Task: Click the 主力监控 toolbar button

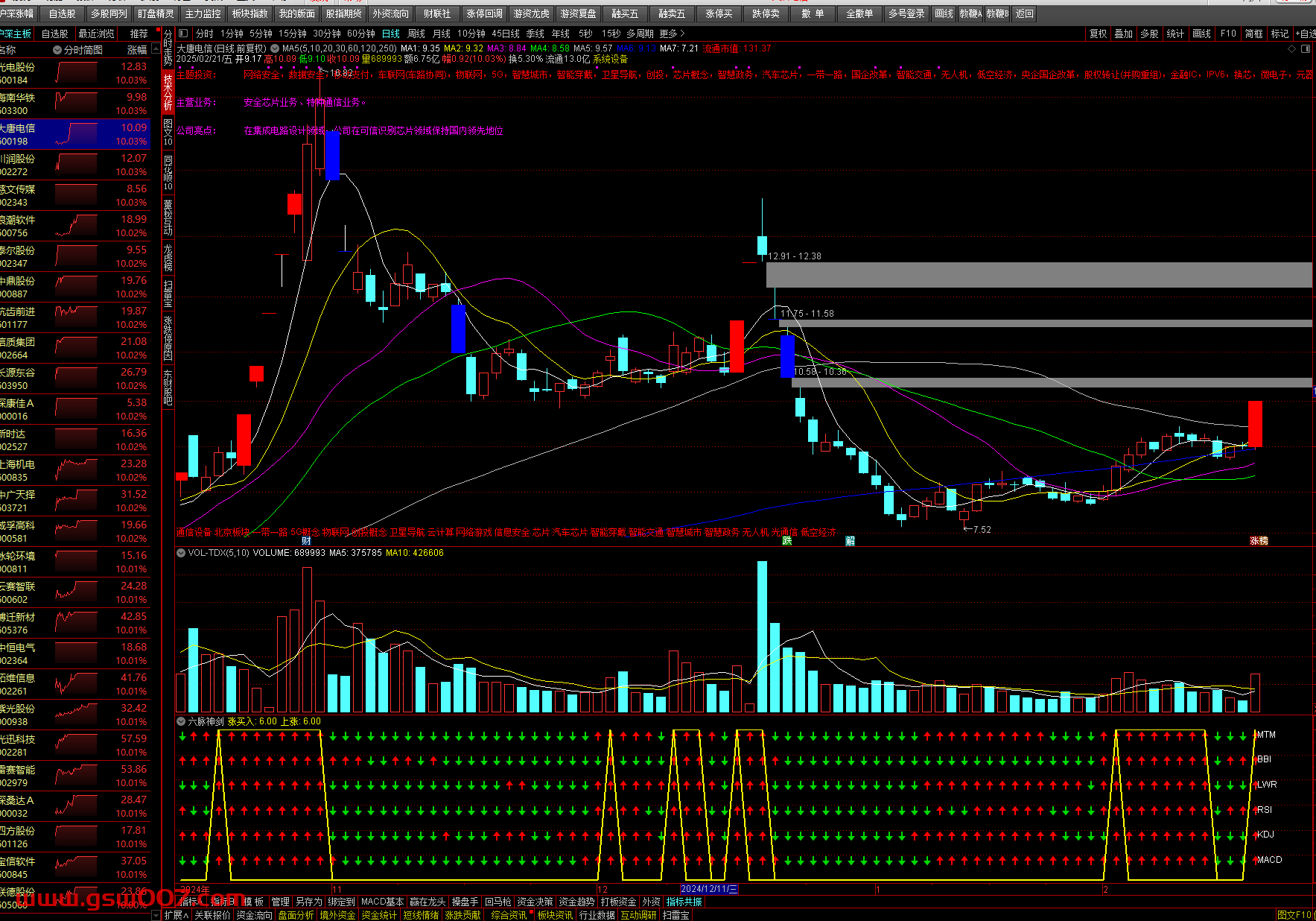Action: (x=203, y=13)
